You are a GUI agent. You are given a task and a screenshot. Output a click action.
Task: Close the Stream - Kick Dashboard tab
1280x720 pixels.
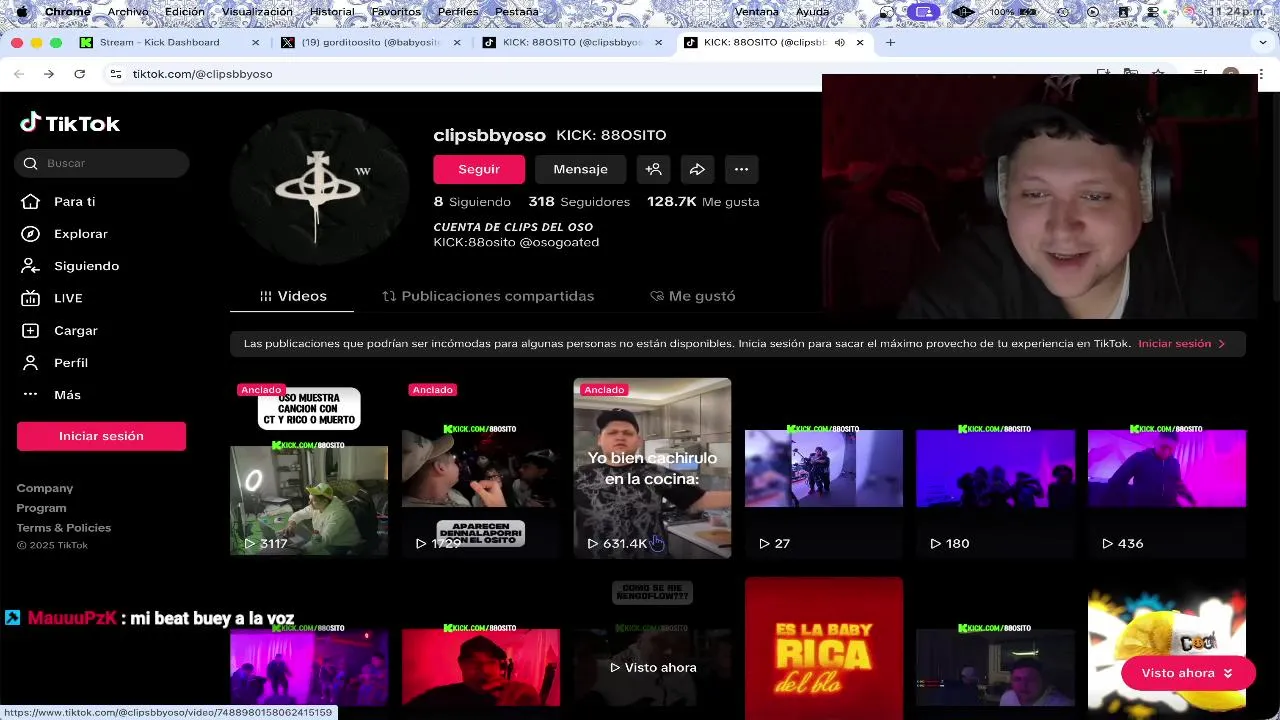point(255,43)
